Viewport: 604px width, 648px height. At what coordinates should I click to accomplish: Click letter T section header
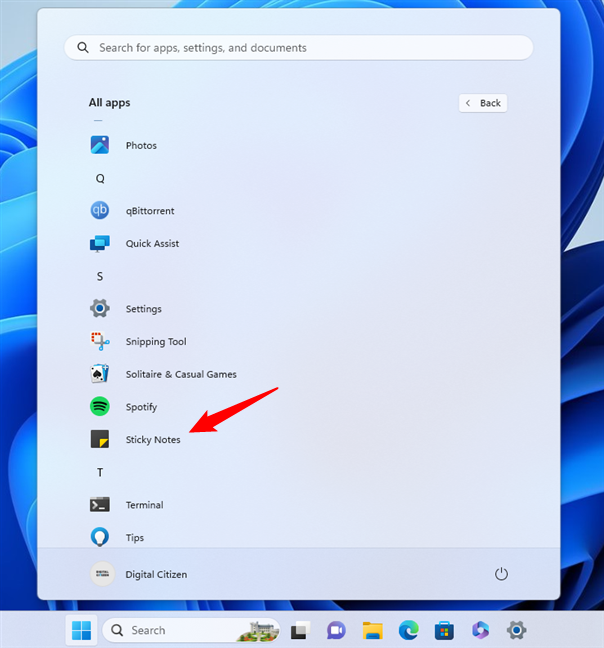click(x=100, y=472)
